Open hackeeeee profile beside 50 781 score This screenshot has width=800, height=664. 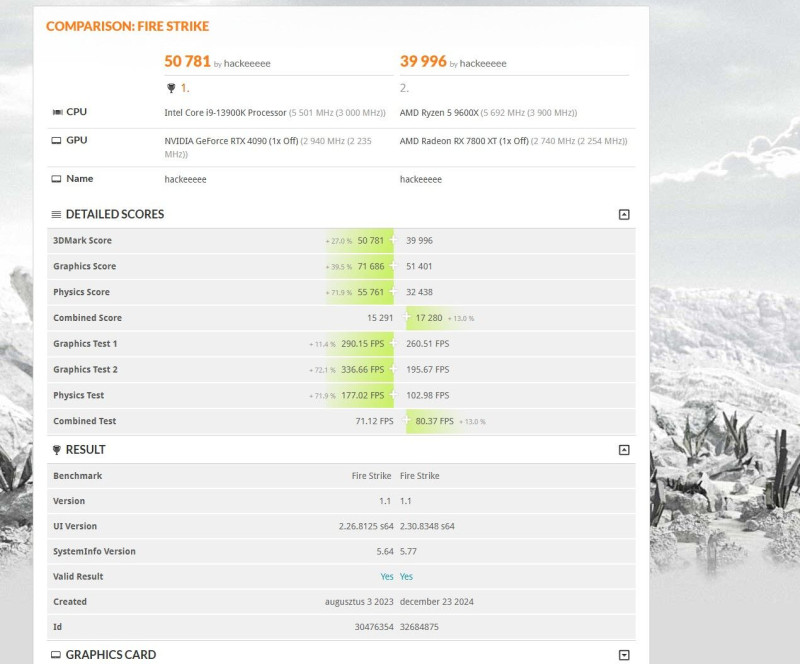tap(247, 64)
